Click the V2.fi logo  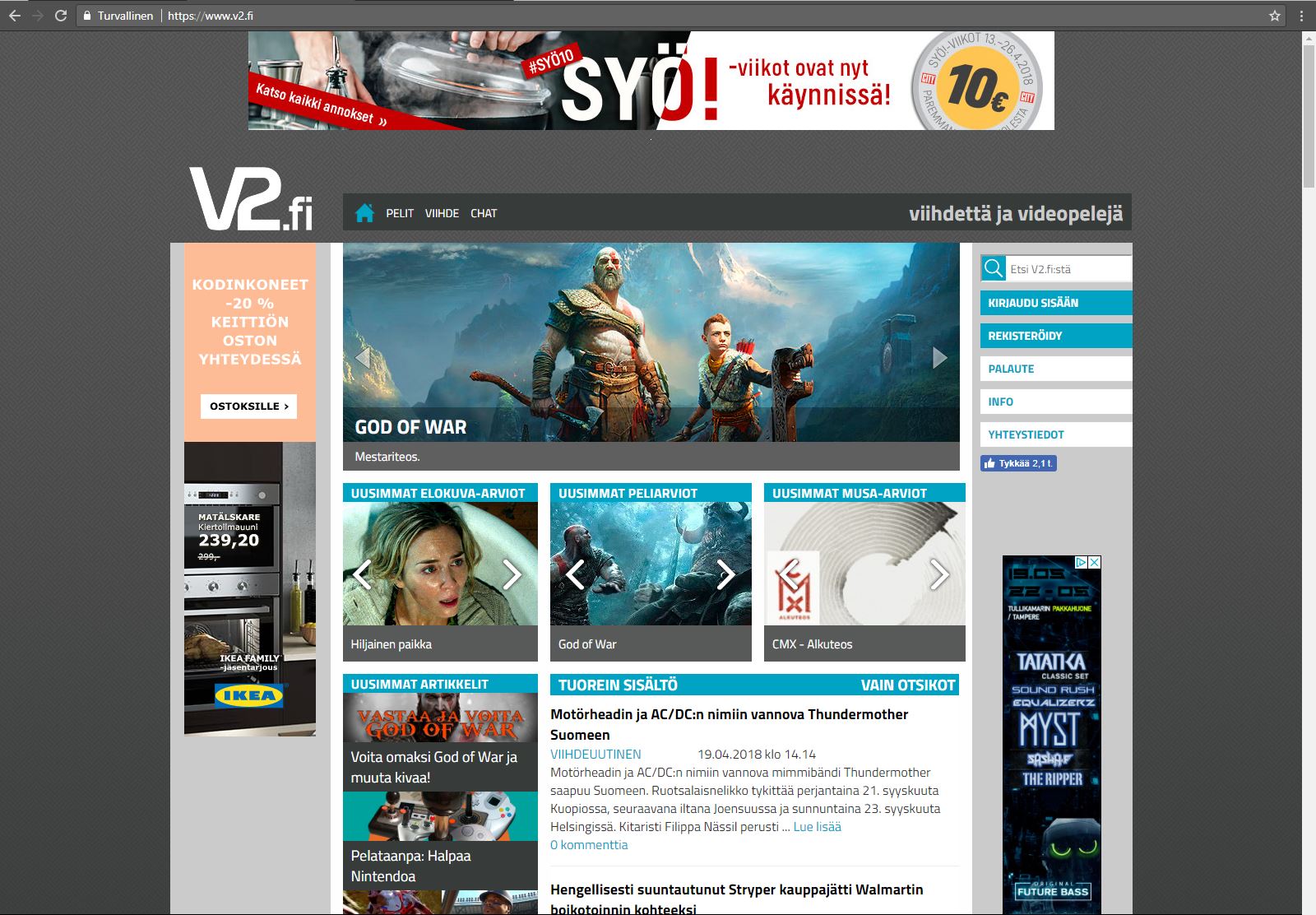(251, 198)
